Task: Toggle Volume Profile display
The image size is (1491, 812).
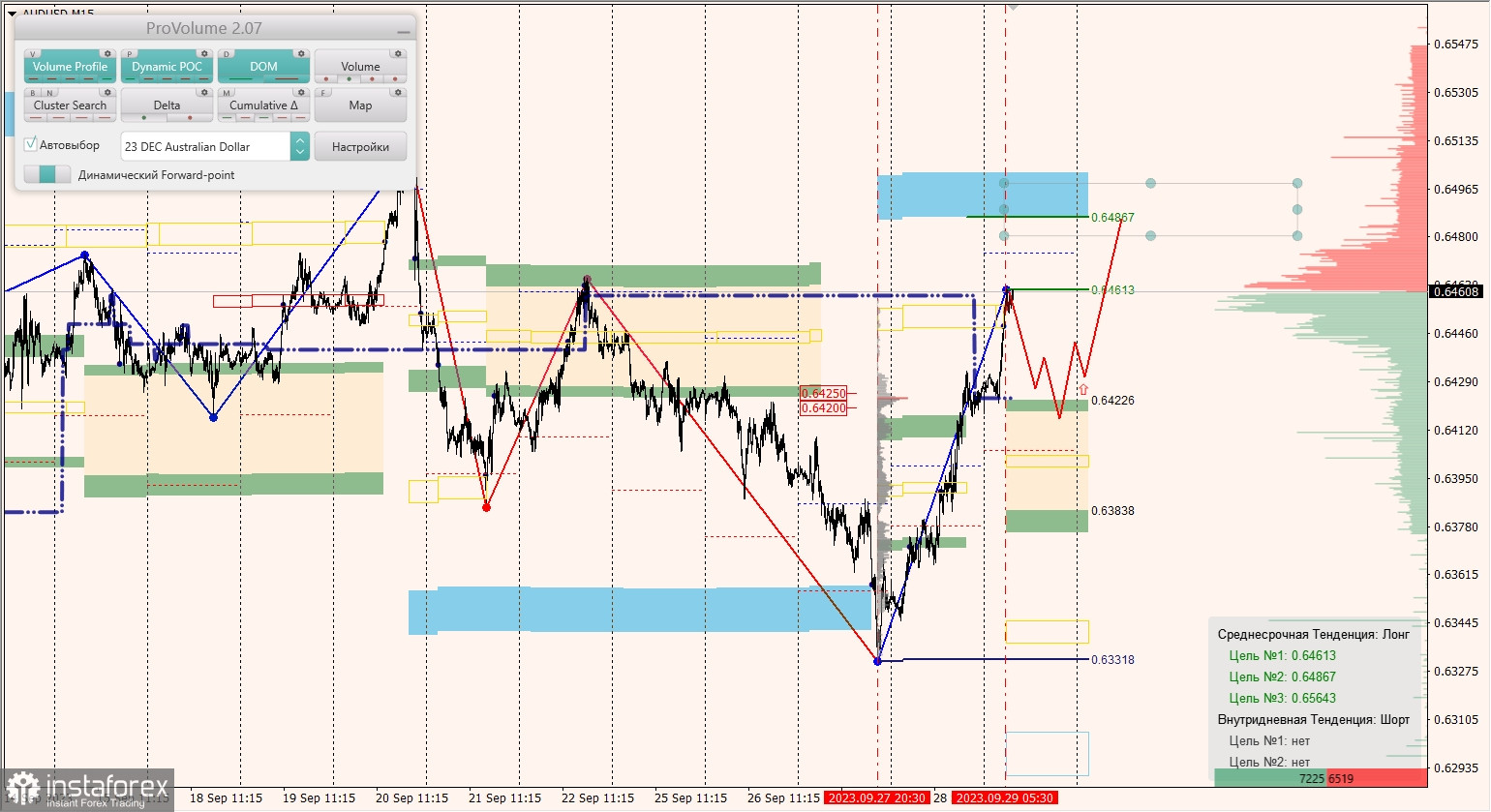Action: [x=70, y=67]
